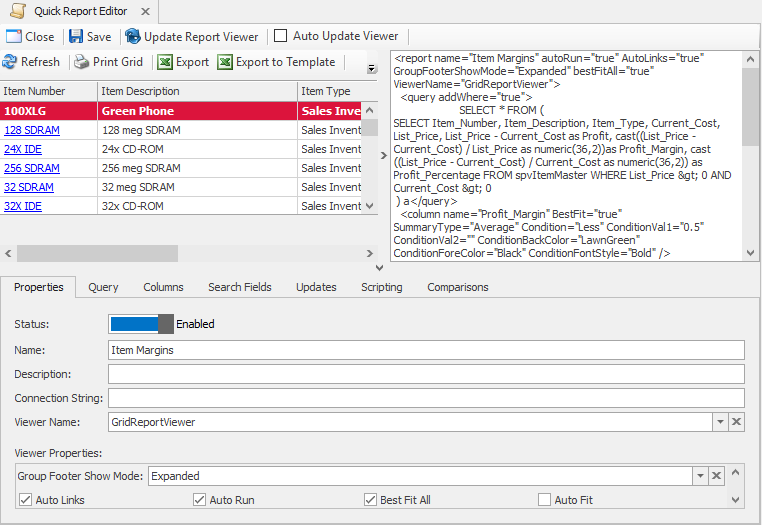762x525 pixels.
Task: Toggle the Status Enabled switch
Action: [x=141, y=324]
